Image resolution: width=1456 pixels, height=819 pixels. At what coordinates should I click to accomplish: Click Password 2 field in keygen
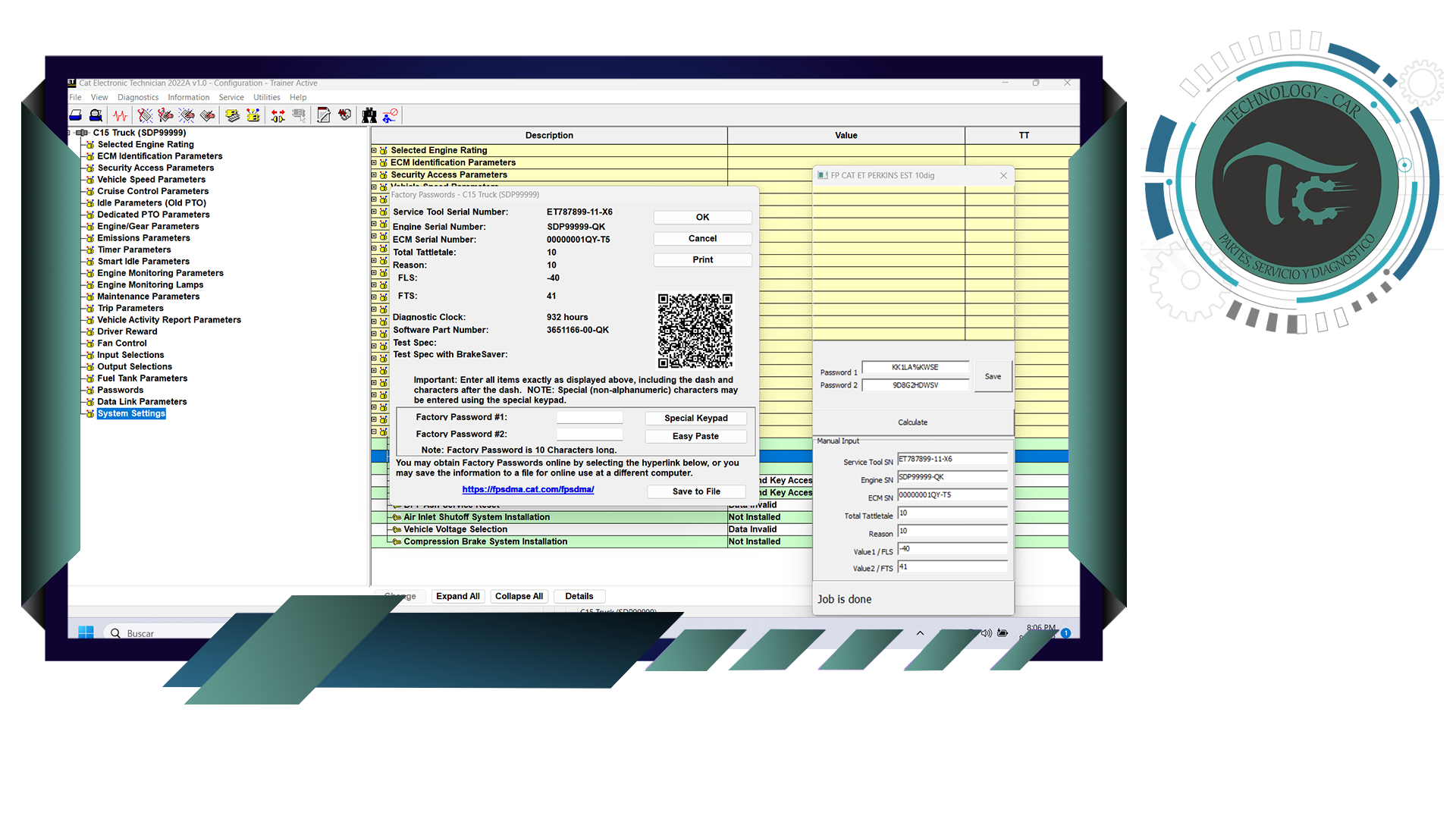tap(915, 385)
